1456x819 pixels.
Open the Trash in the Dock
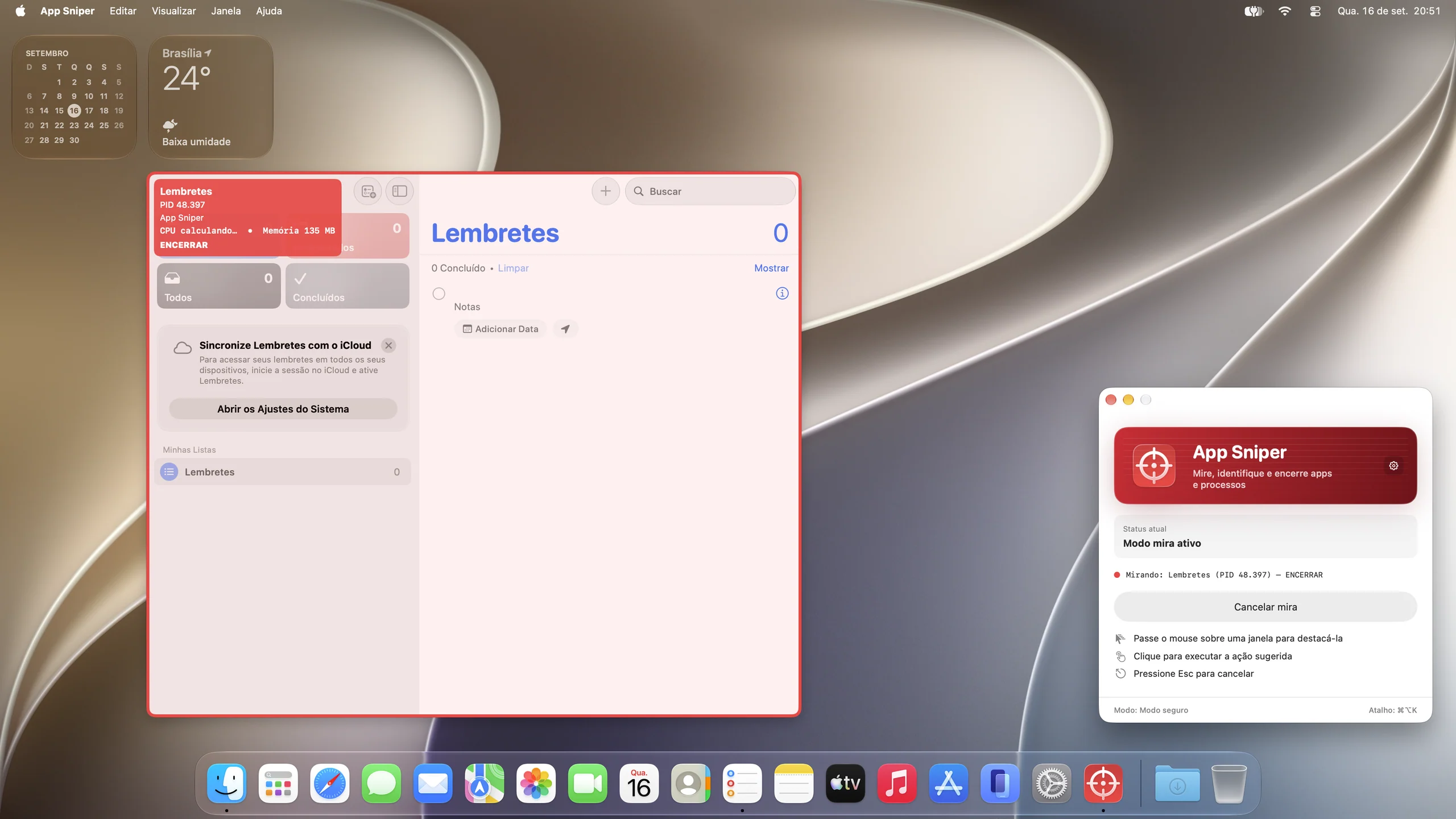click(1228, 784)
